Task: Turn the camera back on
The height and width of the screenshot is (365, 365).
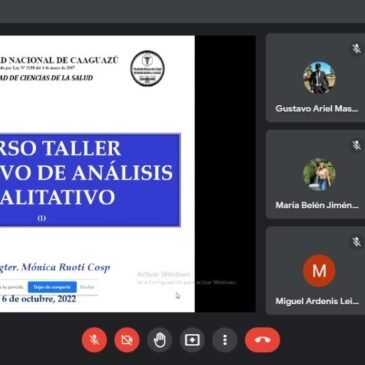Action: tap(127, 340)
